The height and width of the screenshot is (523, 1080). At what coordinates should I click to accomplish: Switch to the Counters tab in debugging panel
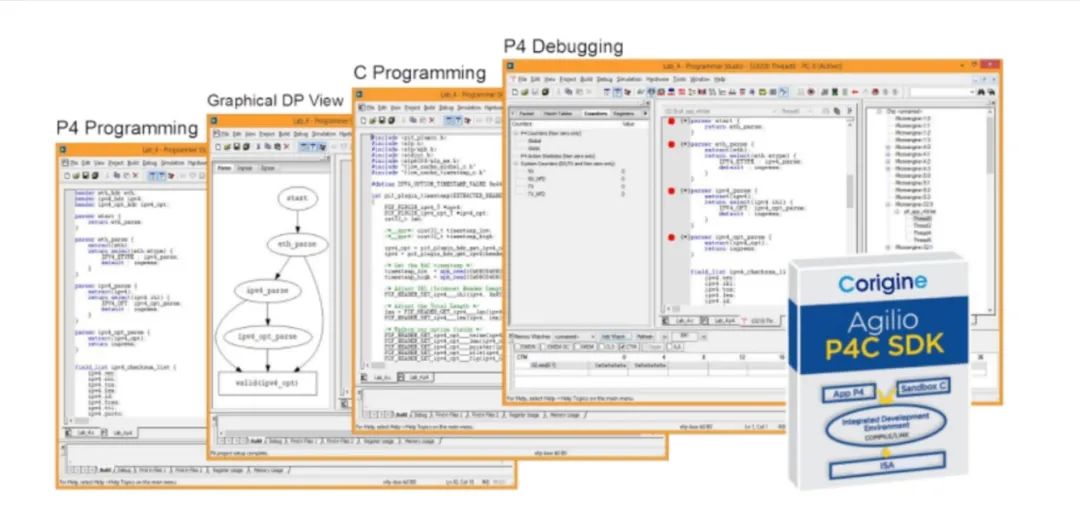(595, 114)
